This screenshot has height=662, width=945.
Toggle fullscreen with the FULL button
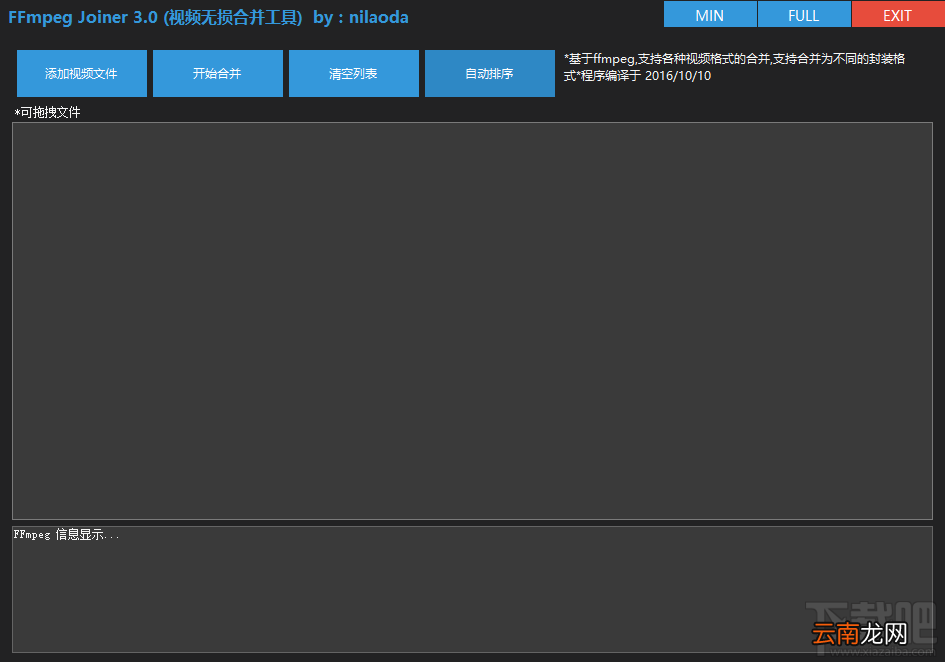pyautogui.click(x=804, y=14)
